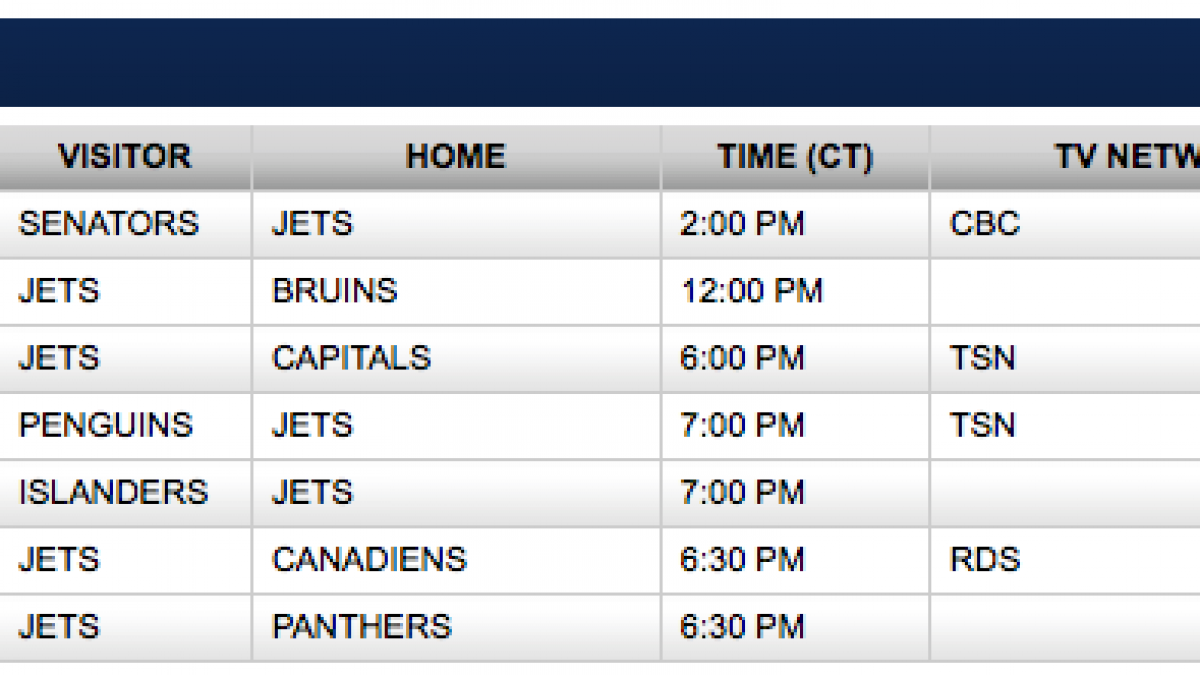Select the SENATORS visitor cell
Viewport: 1200px width, 675px height.
point(108,223)
